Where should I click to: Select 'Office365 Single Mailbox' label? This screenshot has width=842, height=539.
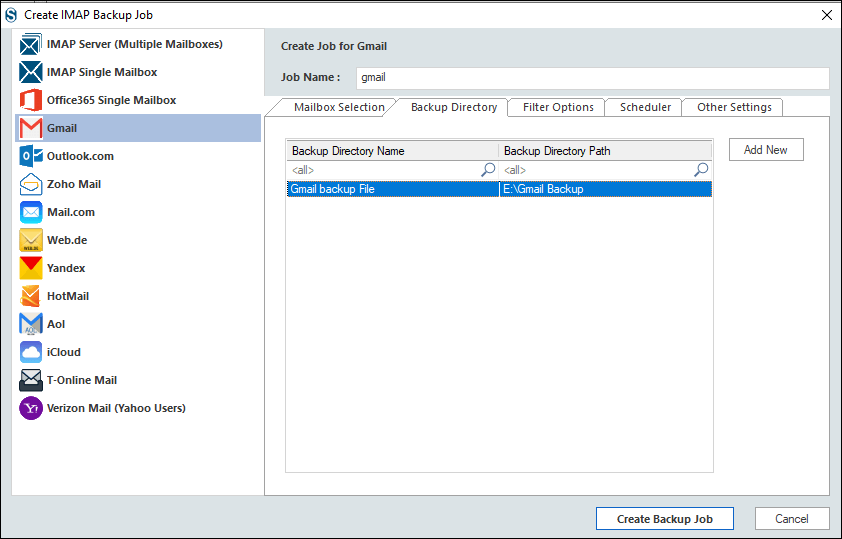pyautogui.click(x=111, y=100)
